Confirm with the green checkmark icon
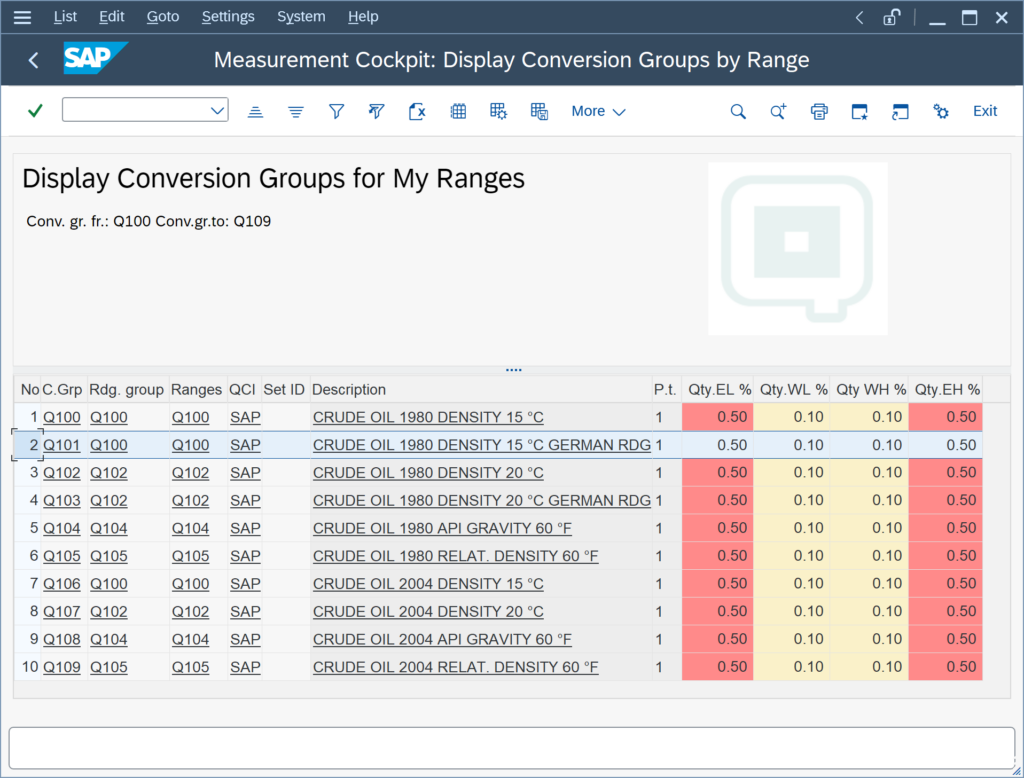The height and width of the screenshot is (778, 1024). tap(35, 111)
